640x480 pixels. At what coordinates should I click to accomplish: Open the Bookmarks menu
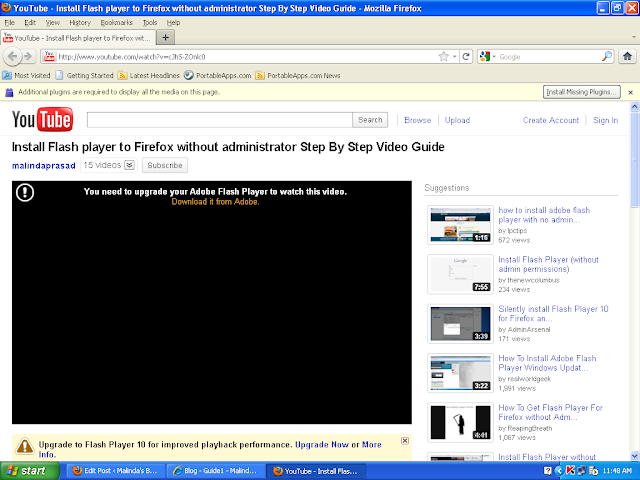coord(116,22)
